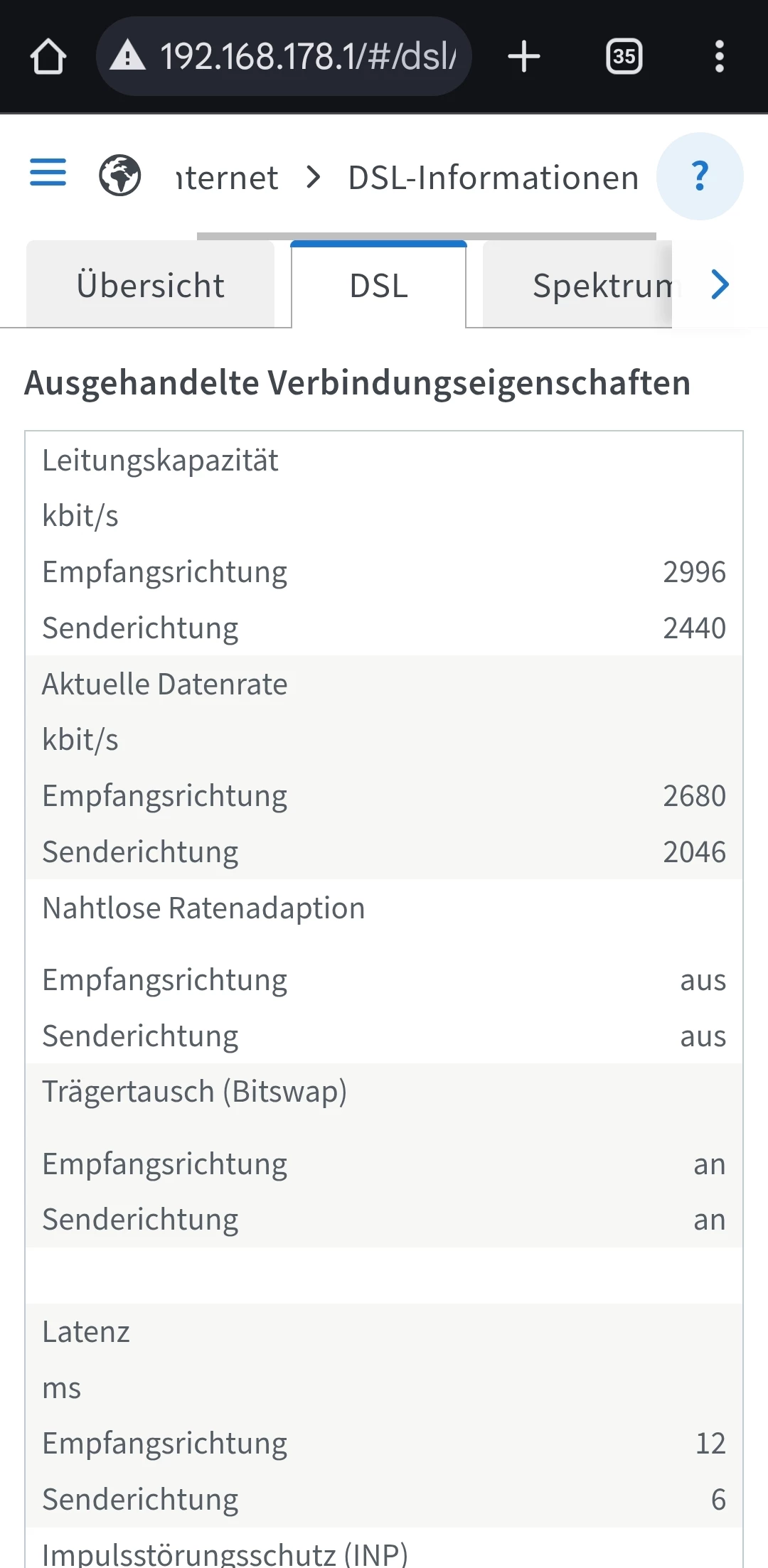Image resolution: width=768 pixels, height=1568 pixels.
Task: Tap the browser home icon
Action: pos(48,57)
